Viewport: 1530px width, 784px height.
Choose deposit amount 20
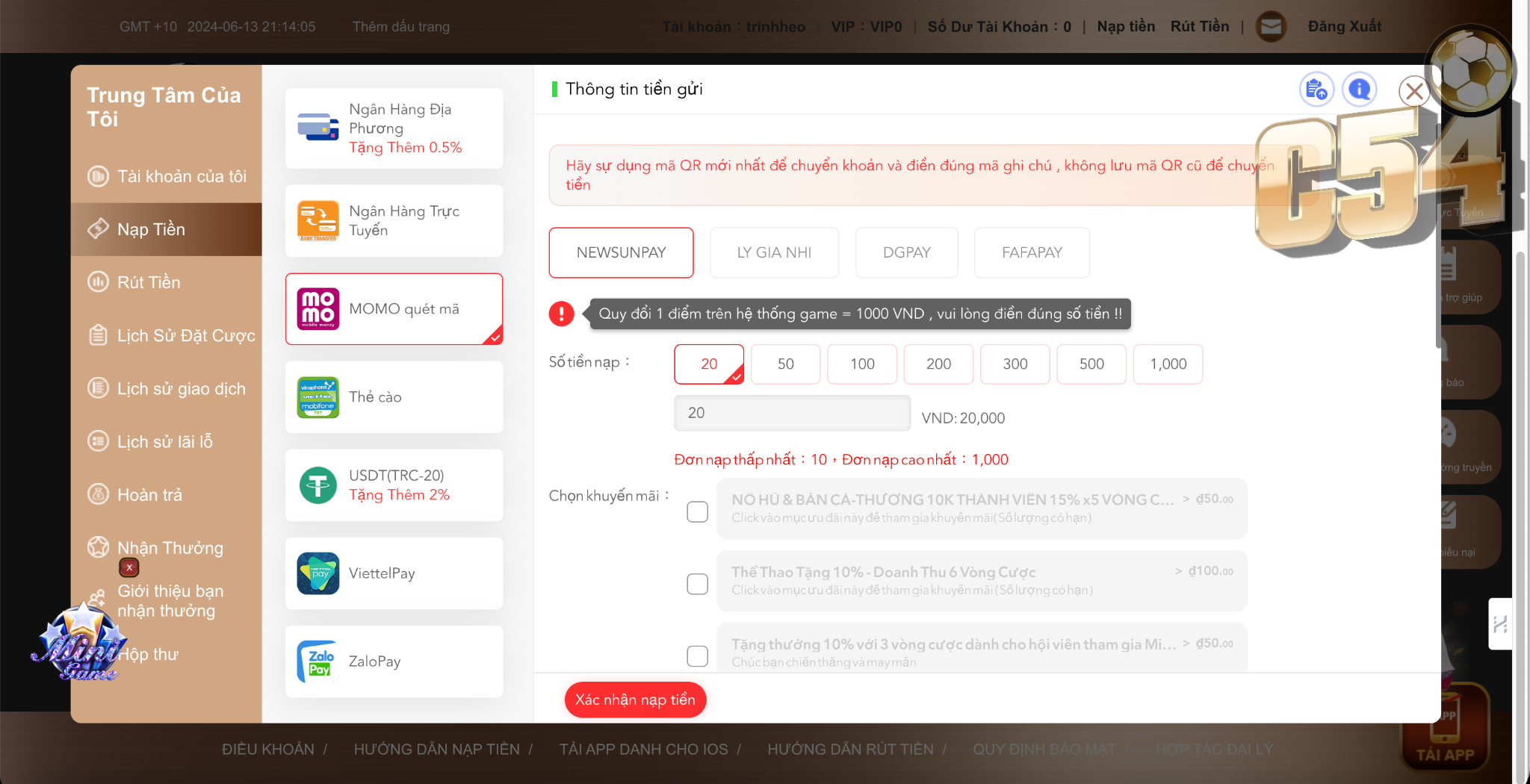(x=709, y=364)
